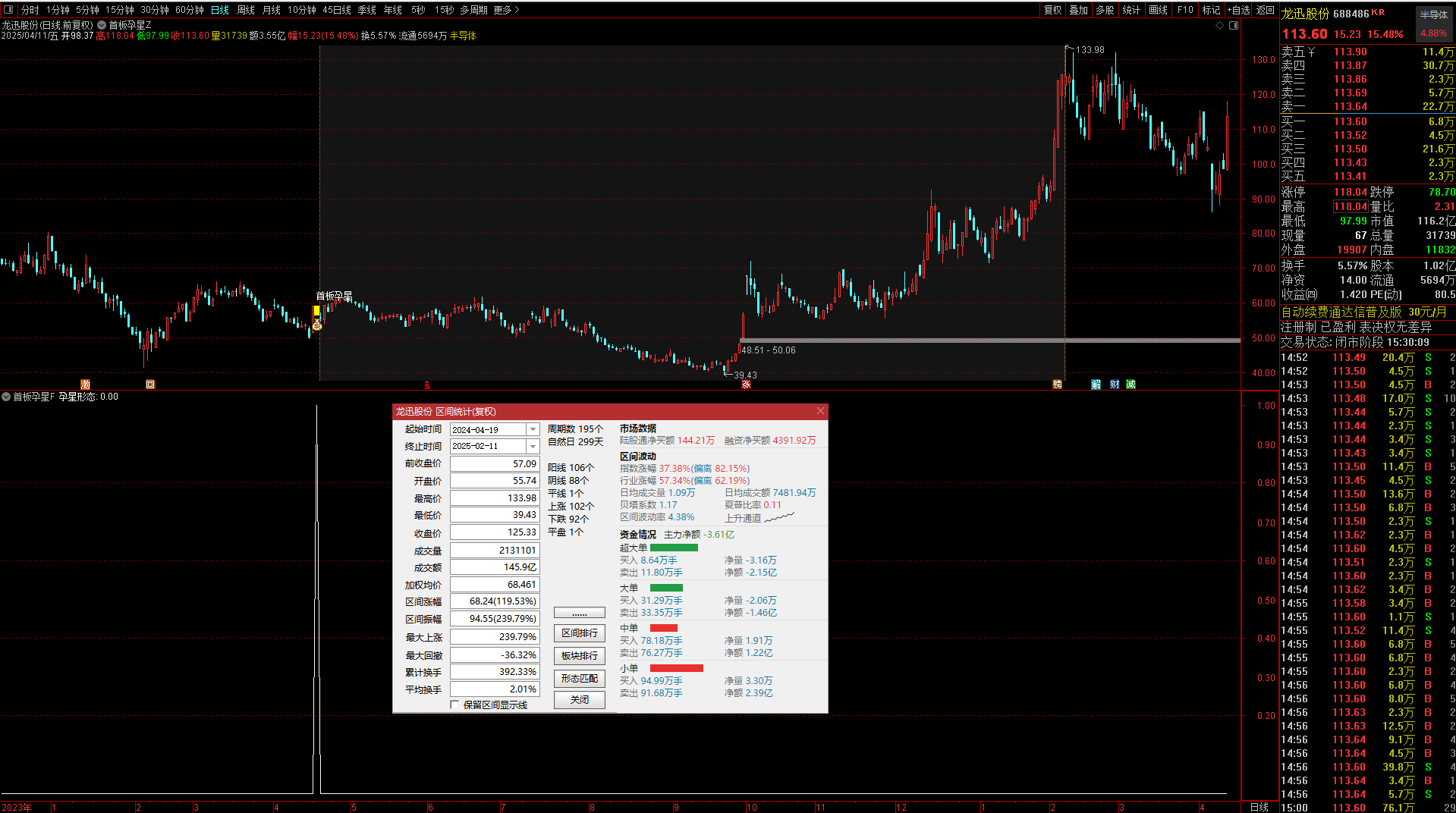Click the dotted …… button in dialog
Image resolution: width=1456 pixels, height=813 pixels.
tap(580, 613)
